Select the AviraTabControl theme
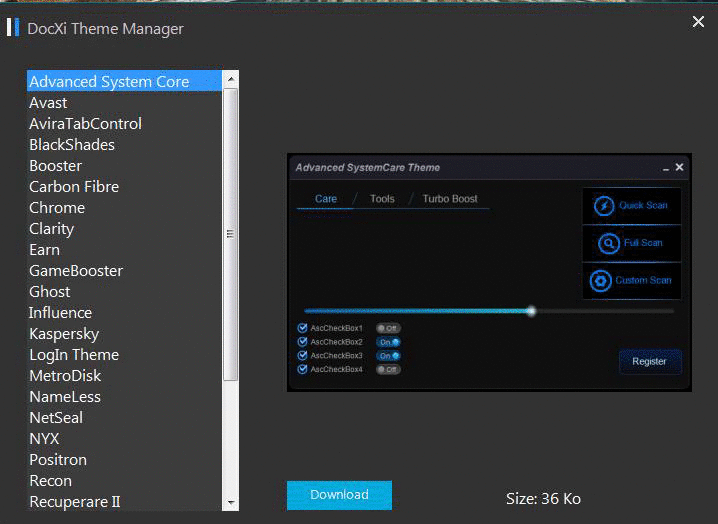This screenshot has width=718, height=524. tap(125, 124)
